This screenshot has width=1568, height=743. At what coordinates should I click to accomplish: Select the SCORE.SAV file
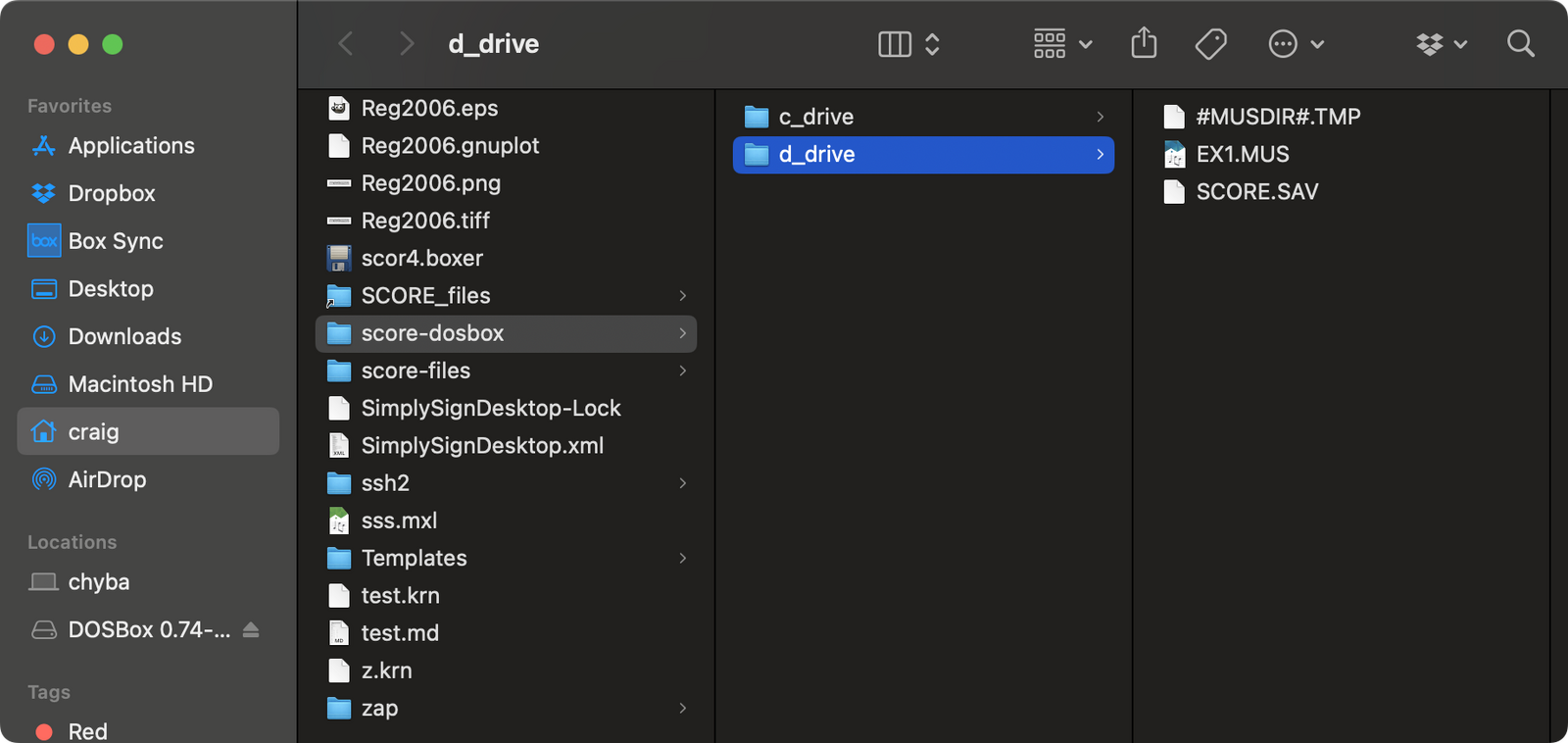click(1256, 192)
